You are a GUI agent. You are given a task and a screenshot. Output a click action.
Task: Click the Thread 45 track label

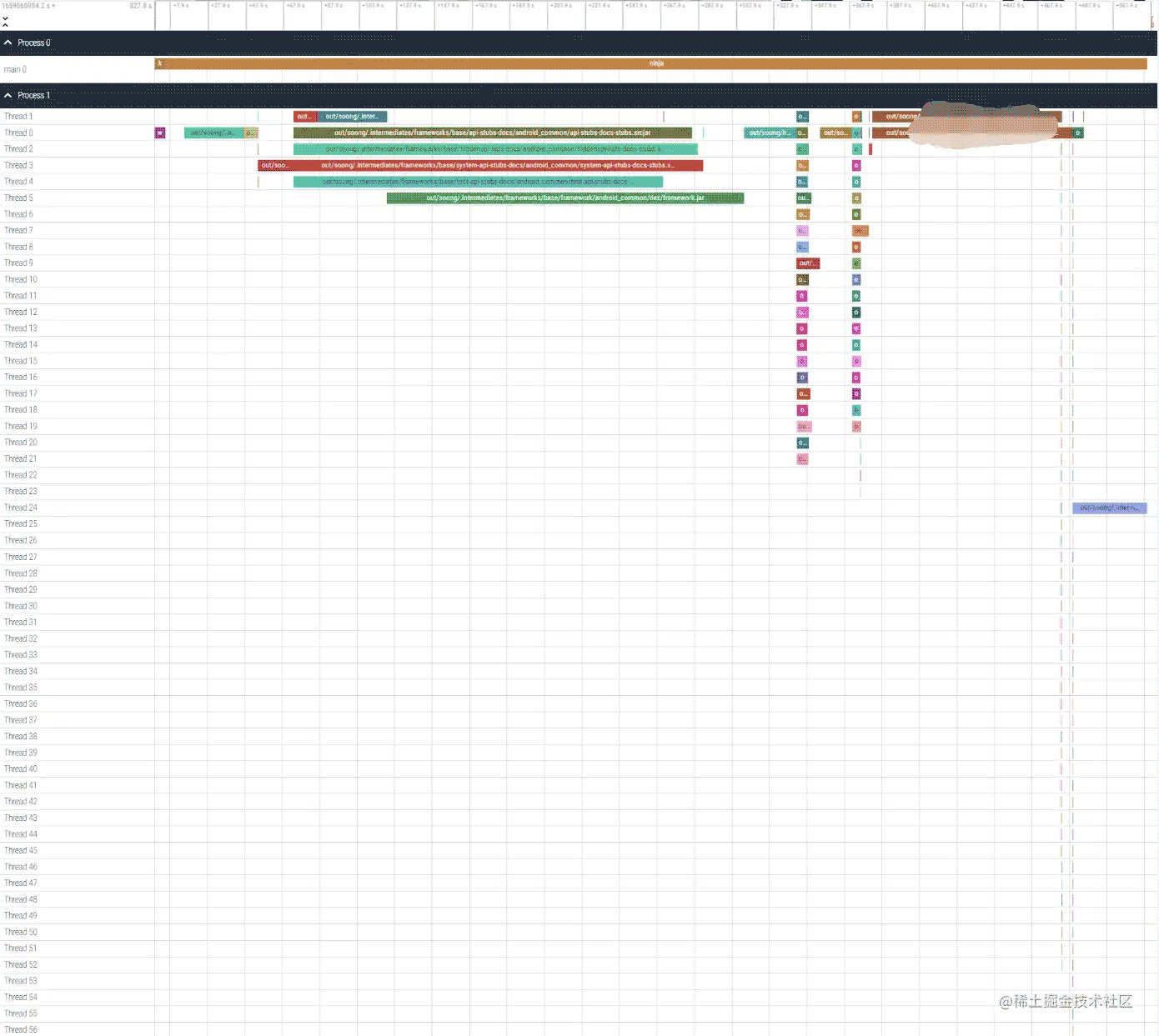point(21,850)
